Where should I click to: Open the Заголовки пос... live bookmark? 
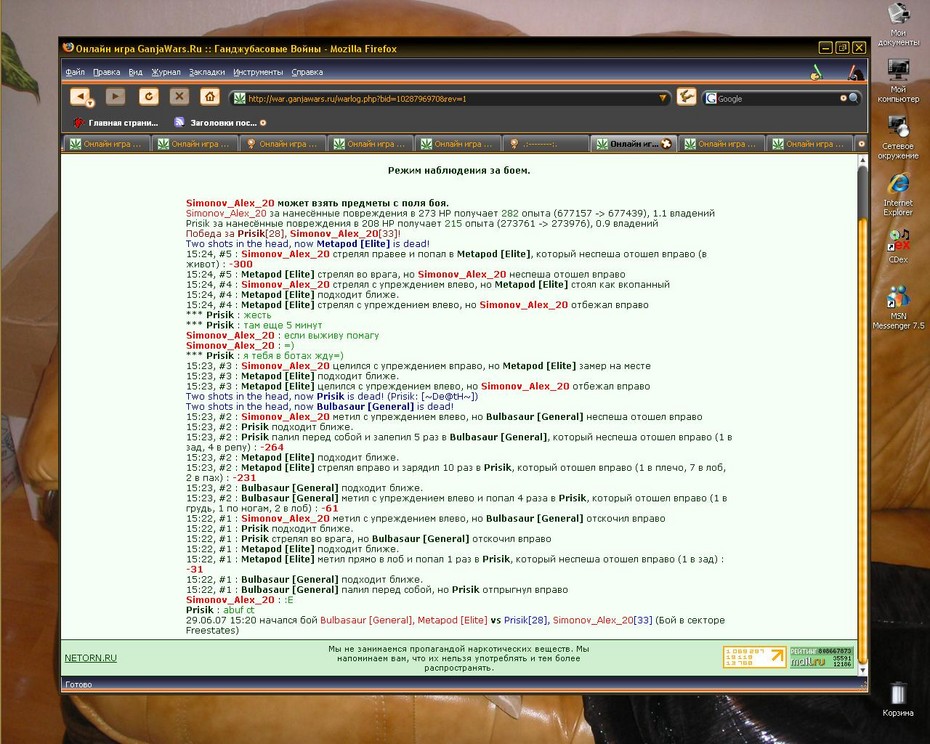pos(220,123)
